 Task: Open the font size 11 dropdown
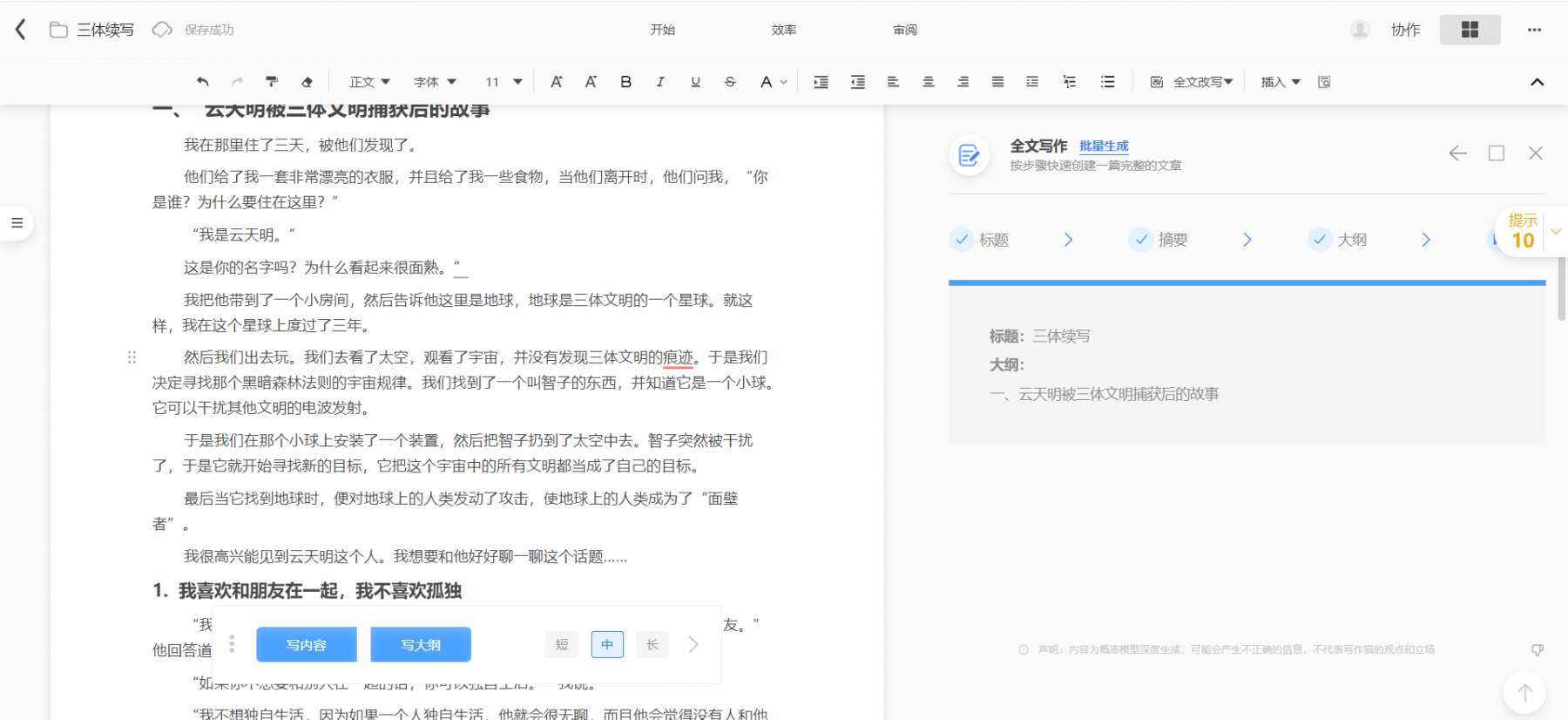tap(504, 82)
